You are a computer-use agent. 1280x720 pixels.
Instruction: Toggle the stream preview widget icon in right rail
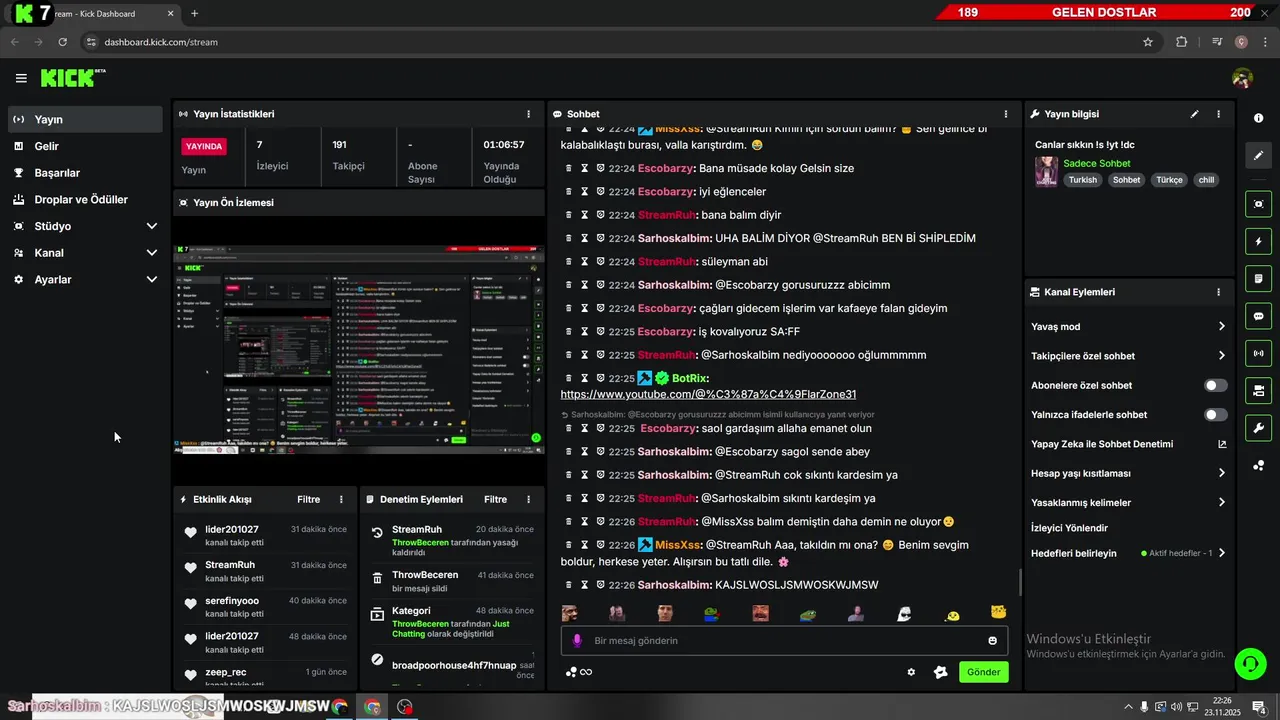[x=1258, y=204]
